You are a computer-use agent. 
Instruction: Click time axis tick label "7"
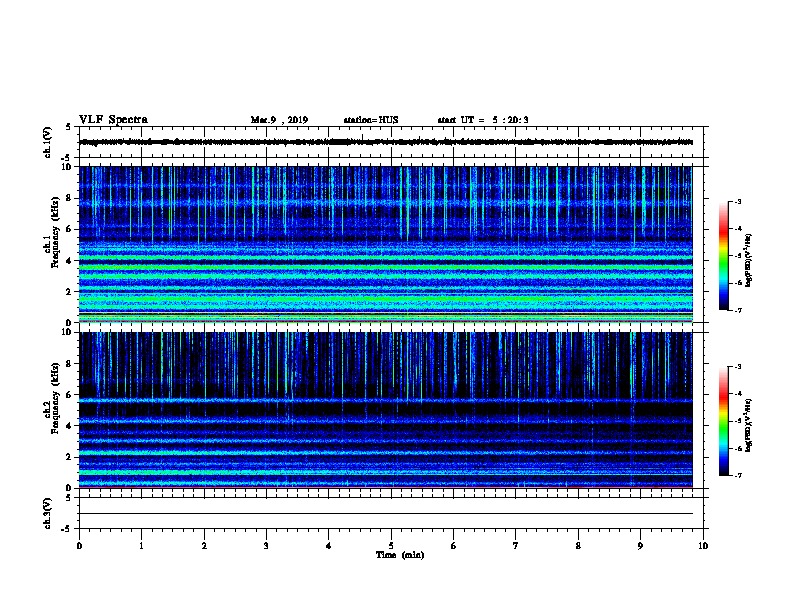516,546
